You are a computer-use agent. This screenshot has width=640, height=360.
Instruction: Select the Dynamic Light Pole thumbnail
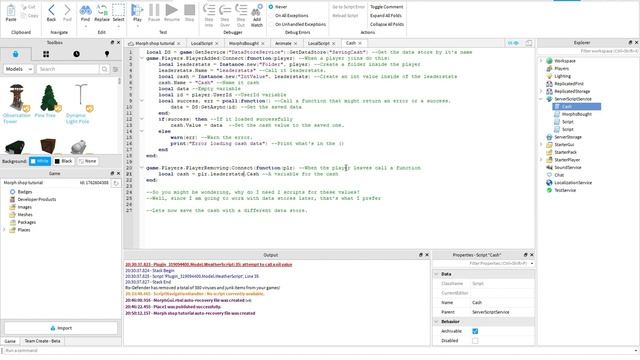(81, 98)
